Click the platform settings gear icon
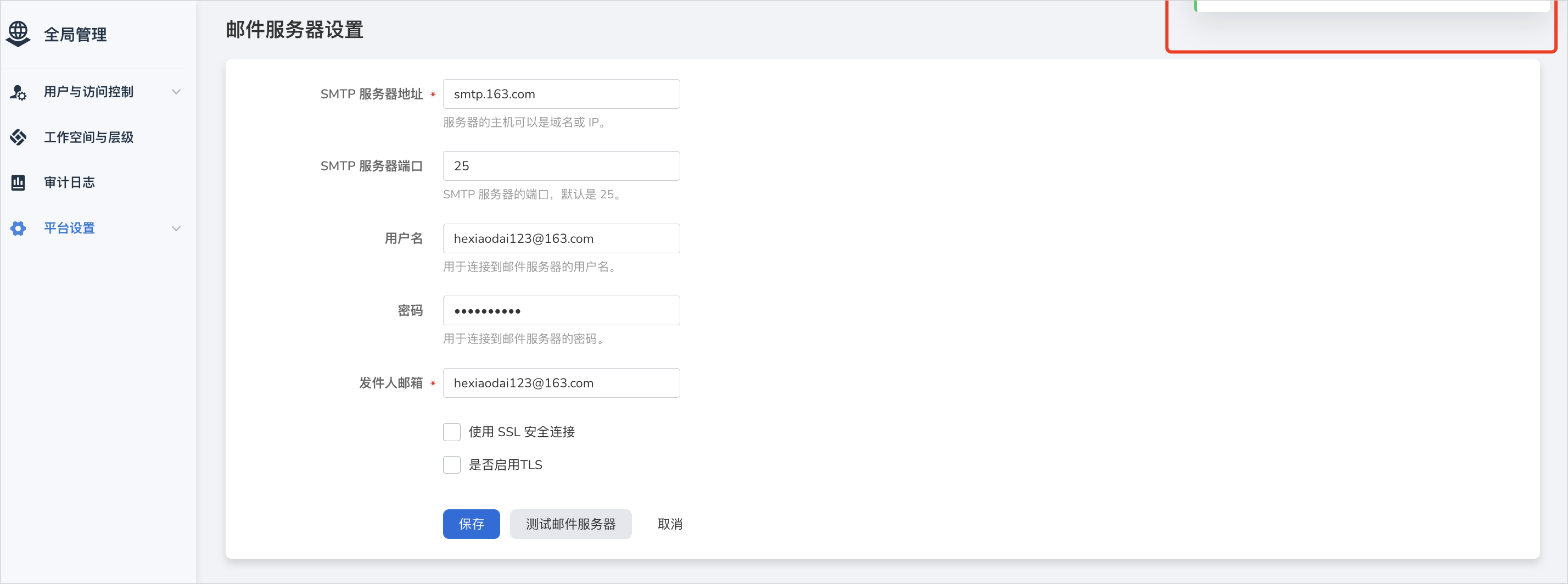Image resolution: width=1568 pixels, height=584 pixels. coord(18,228)
